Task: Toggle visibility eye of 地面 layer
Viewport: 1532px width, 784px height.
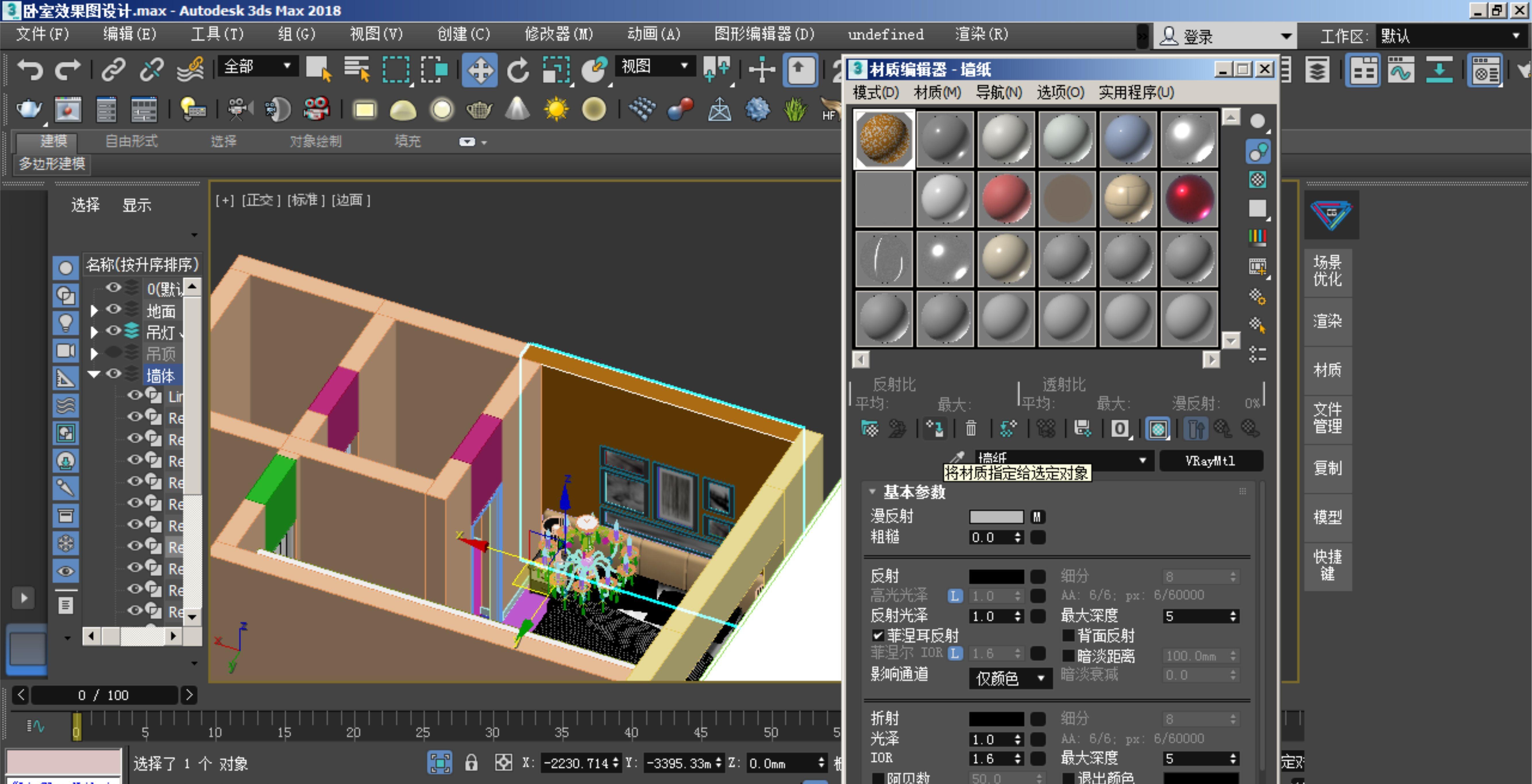Action: tap(113, 309)
